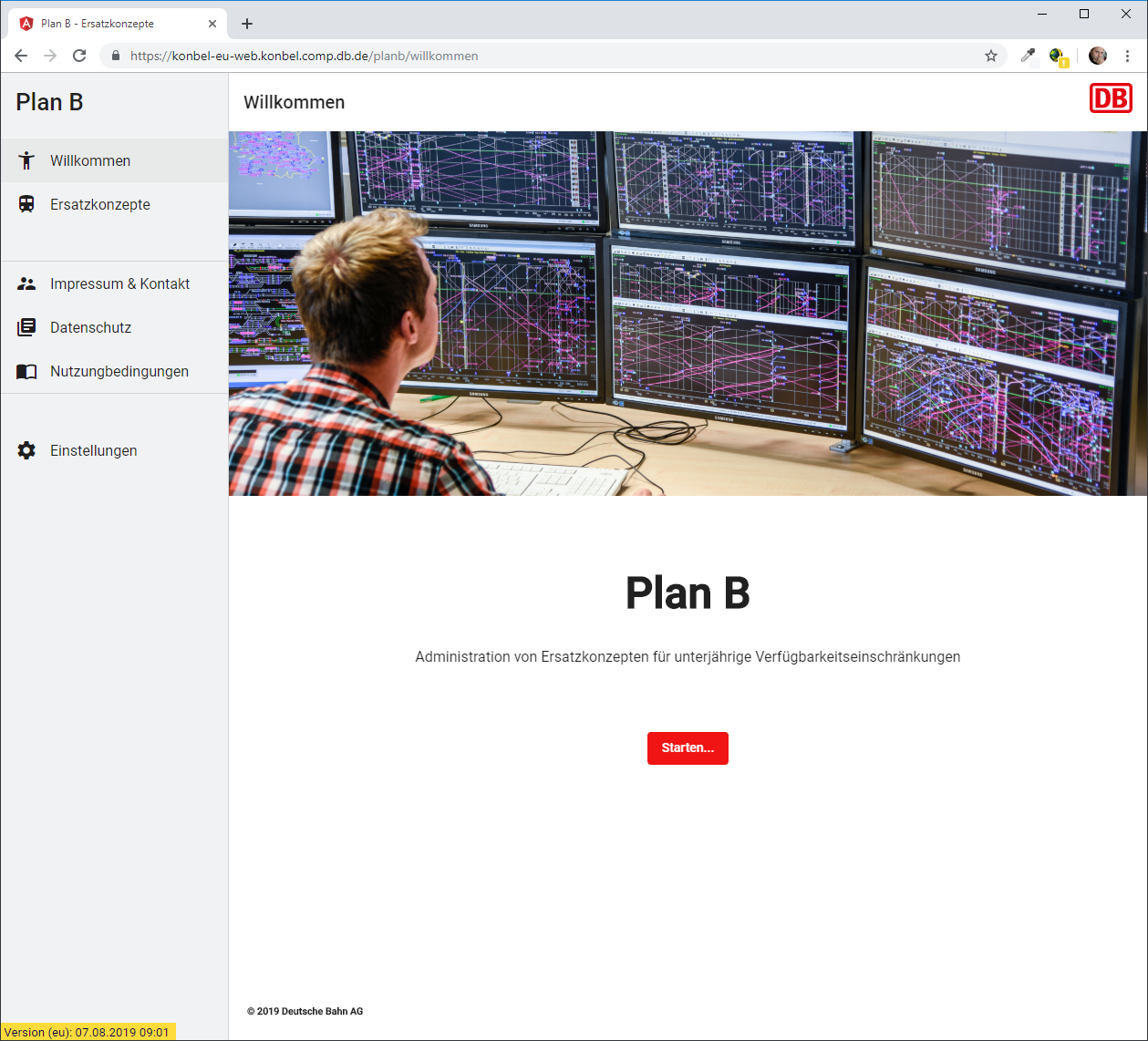Click the red DB logo
Screen dimensions: 1148x1041
click(1110, 98)
